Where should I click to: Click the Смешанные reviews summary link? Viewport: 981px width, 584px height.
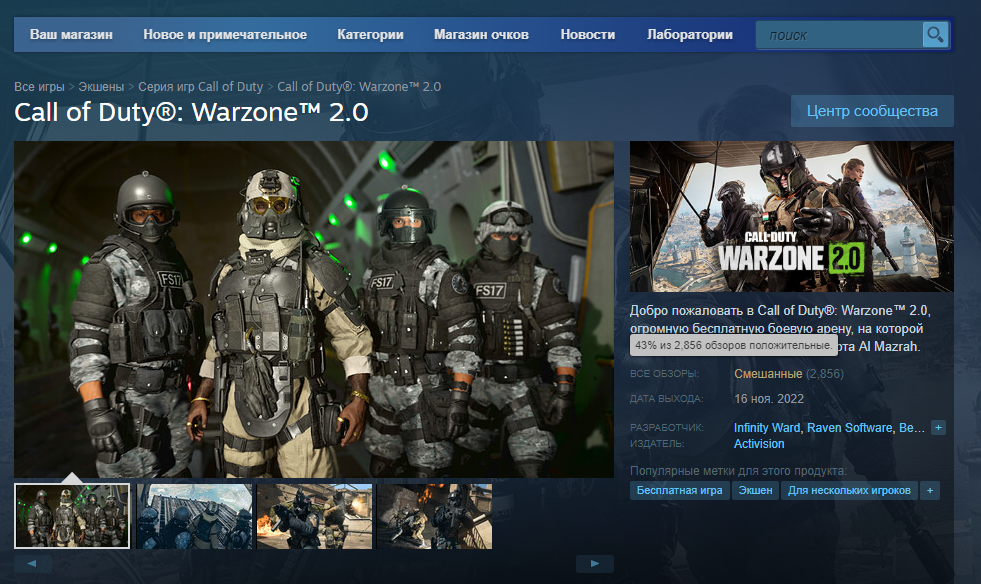pos(768,374)
